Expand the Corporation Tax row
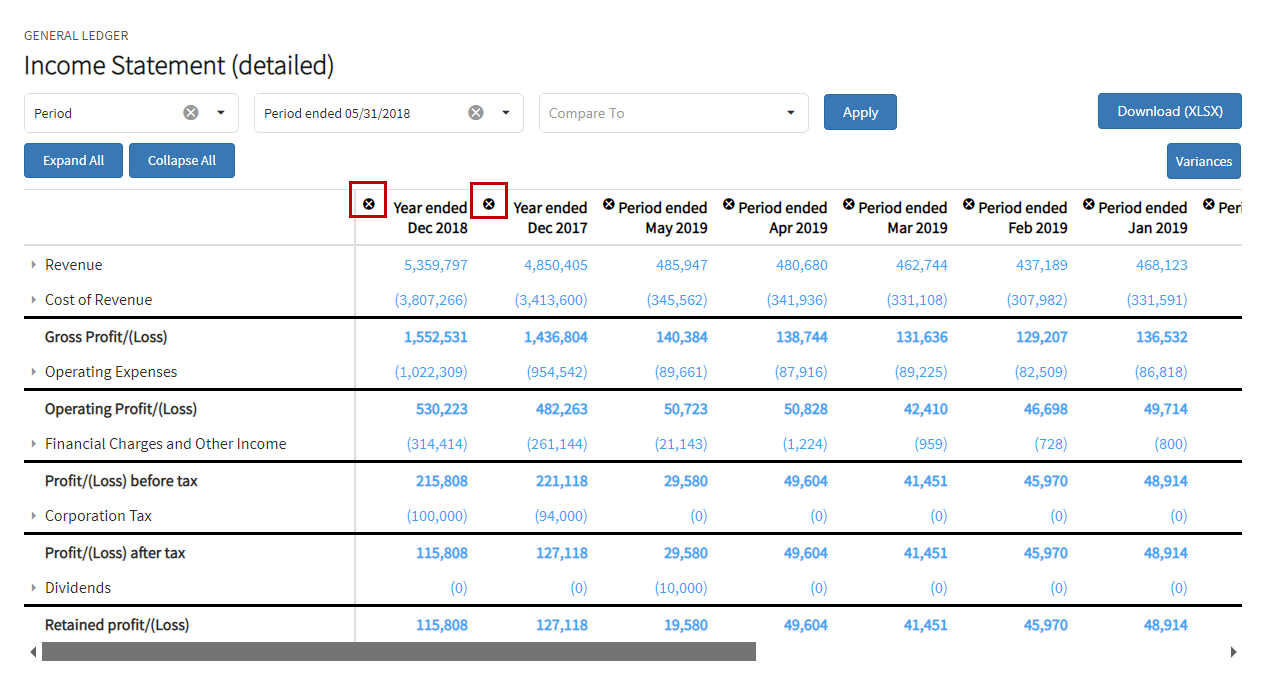This screenshot has width=1266, height=685. [34, 516]
